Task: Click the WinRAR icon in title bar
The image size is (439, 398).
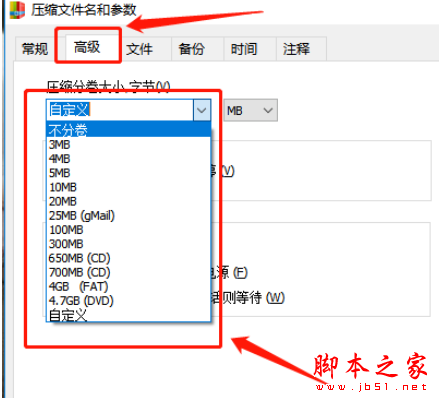Action: 18,10
